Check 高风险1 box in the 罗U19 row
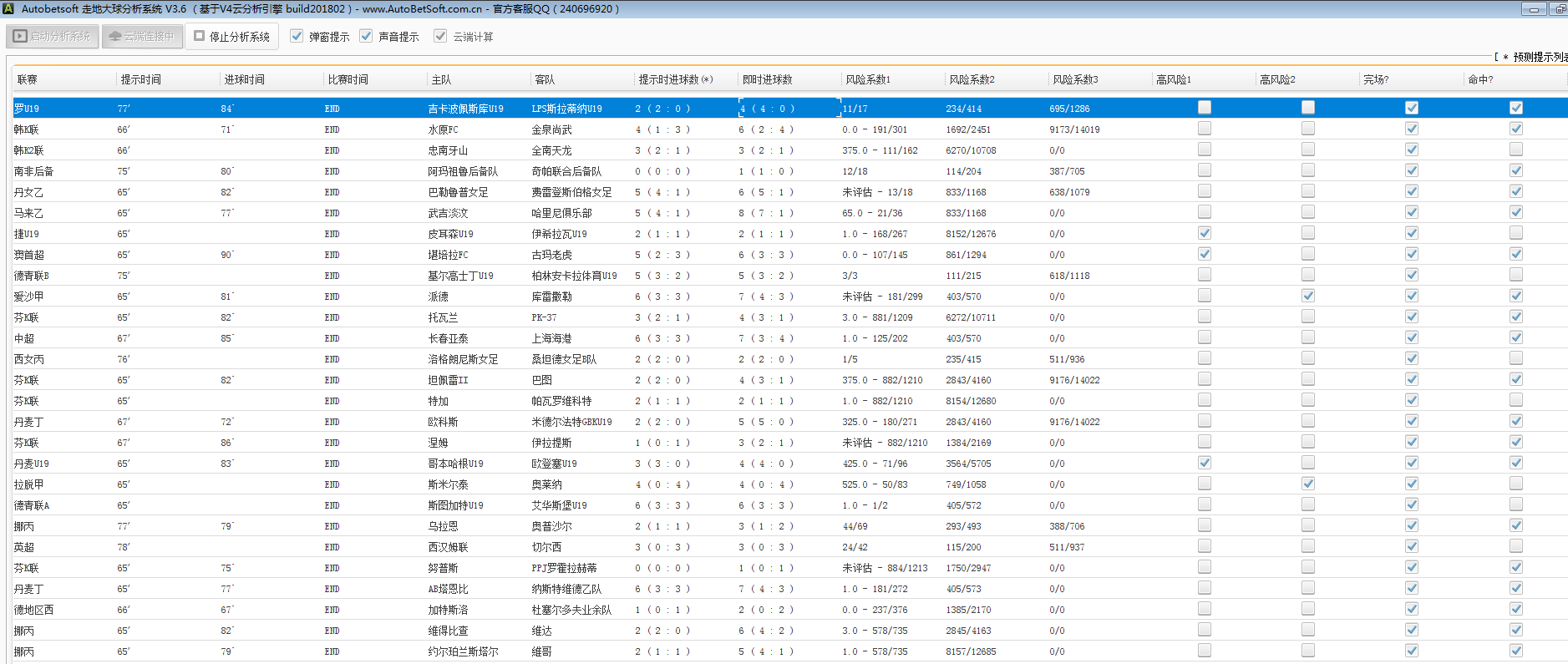Screen dimensions: 1568x664 [1205, 108]
